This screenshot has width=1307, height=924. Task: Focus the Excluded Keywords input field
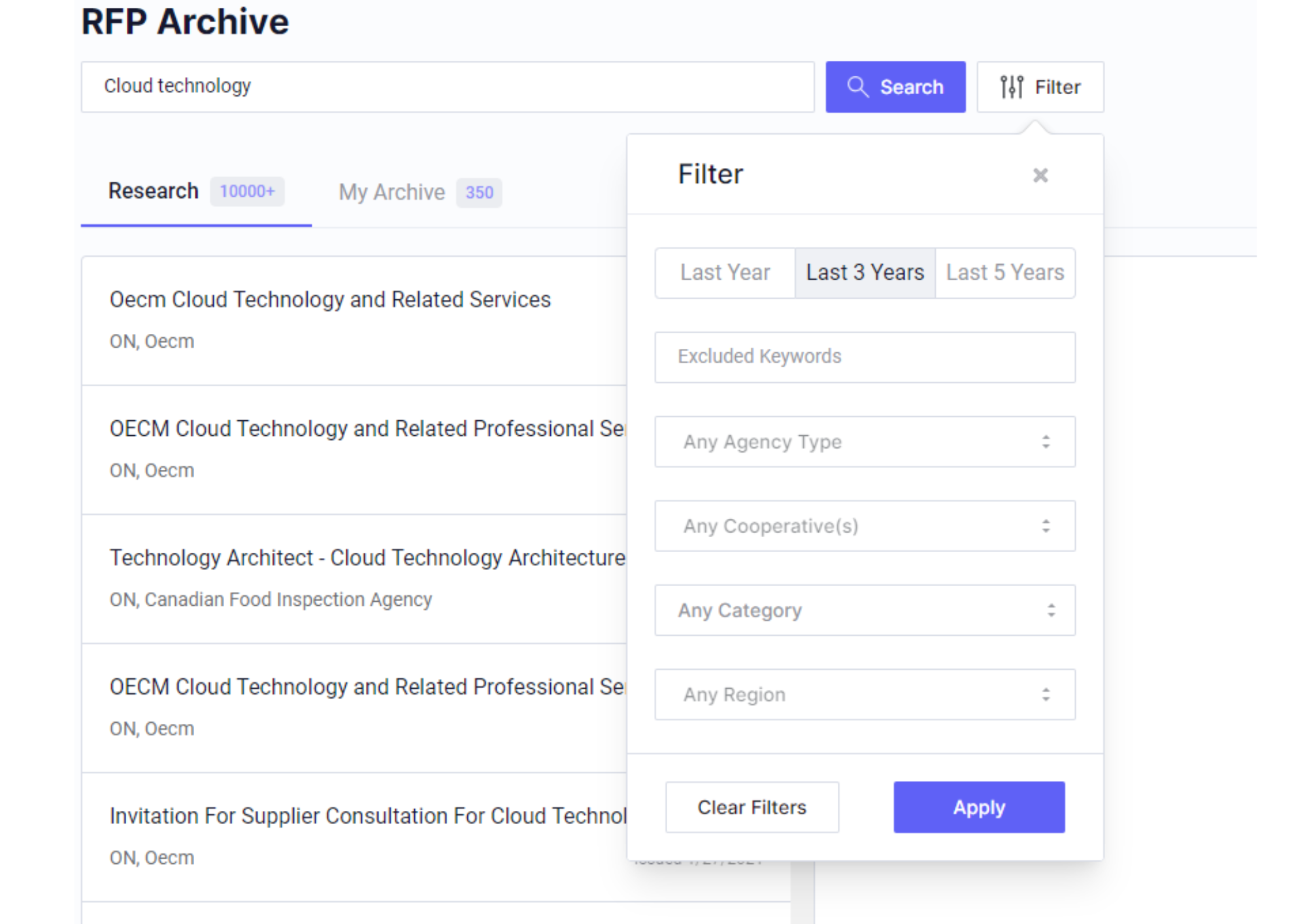pyautogui.click(x=865, y=357)
